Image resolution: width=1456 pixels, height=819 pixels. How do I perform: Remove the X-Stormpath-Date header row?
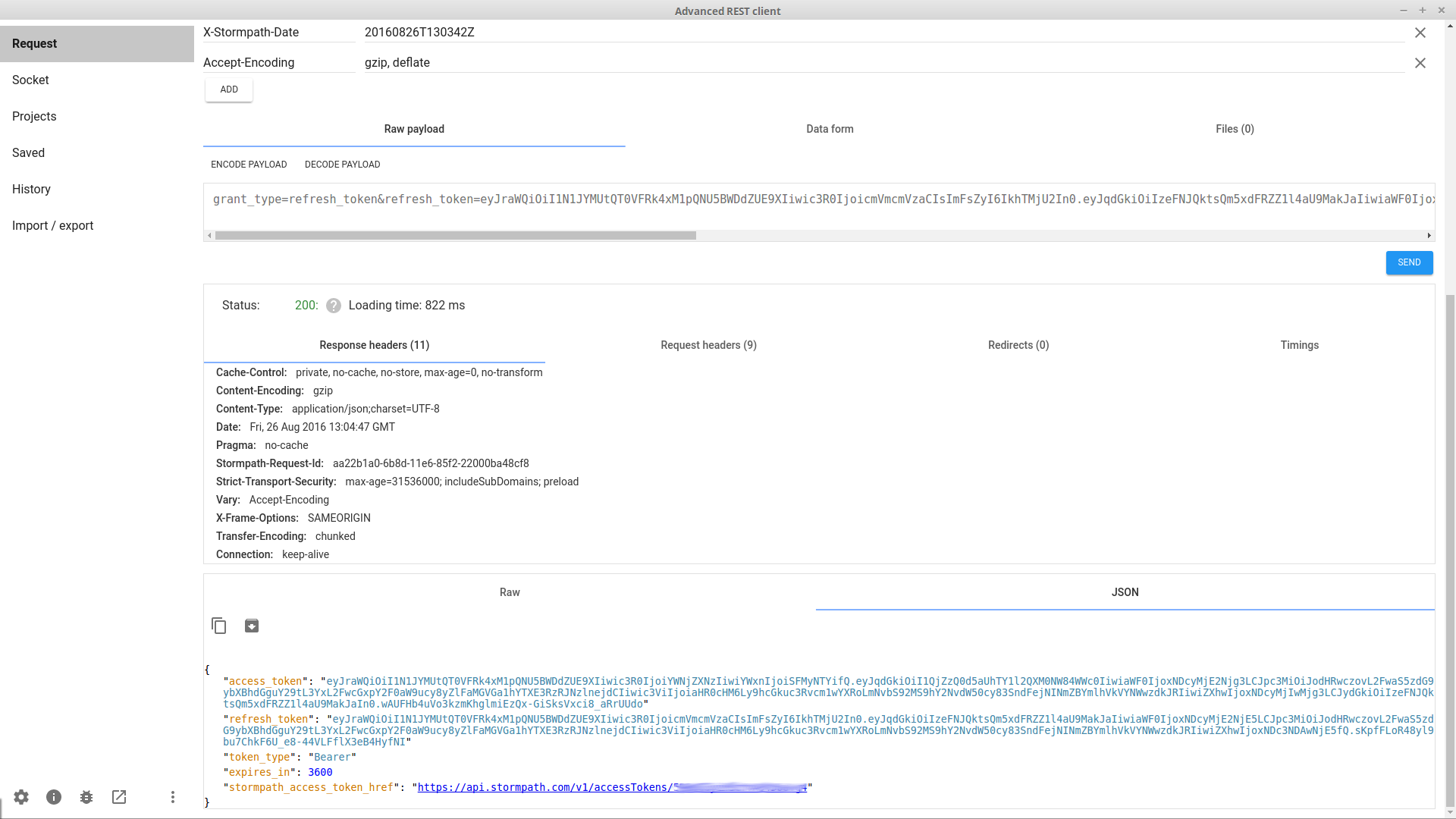coord(1420,33)
